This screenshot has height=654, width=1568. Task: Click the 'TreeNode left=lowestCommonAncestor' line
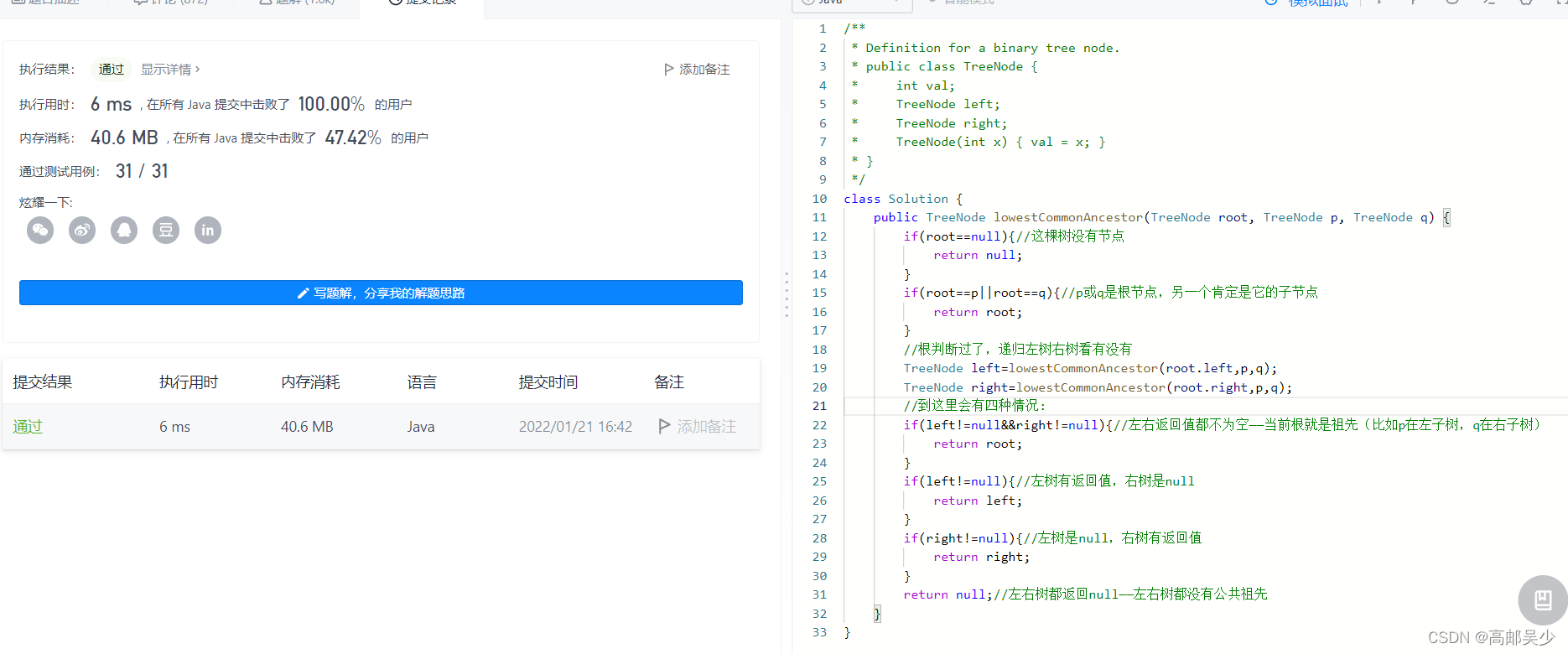click(x=1090, y=368)
